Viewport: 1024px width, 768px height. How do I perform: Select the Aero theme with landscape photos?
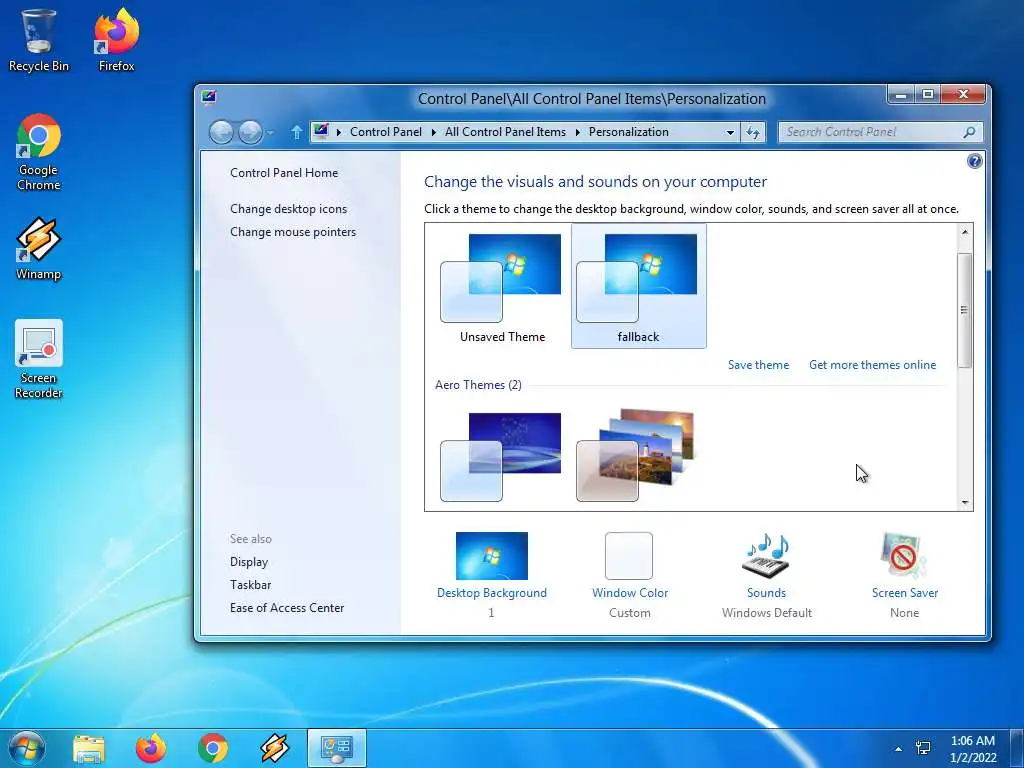[x=635, y=455]
